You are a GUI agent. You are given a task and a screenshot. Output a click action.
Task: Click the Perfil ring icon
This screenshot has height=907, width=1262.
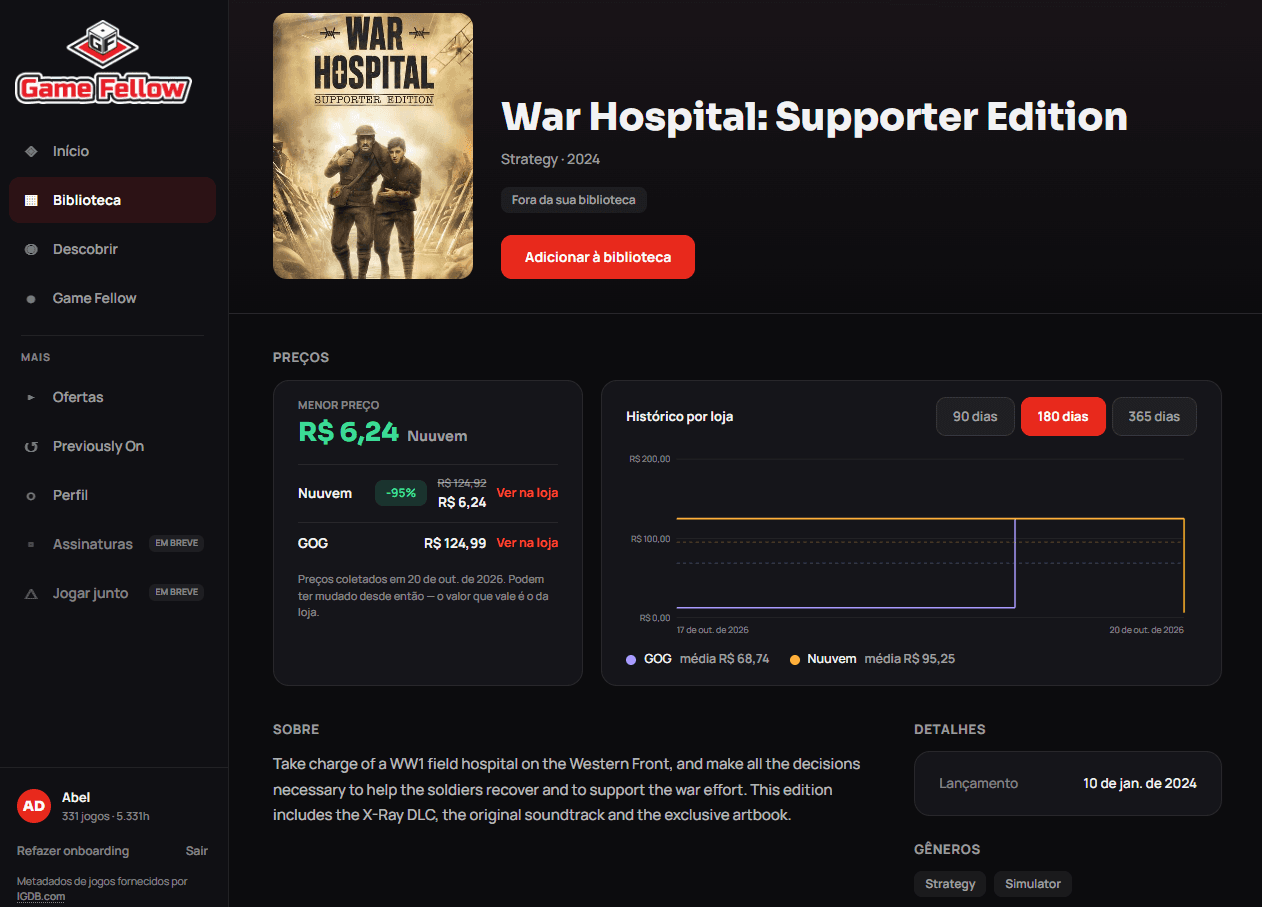pos(31,495)
